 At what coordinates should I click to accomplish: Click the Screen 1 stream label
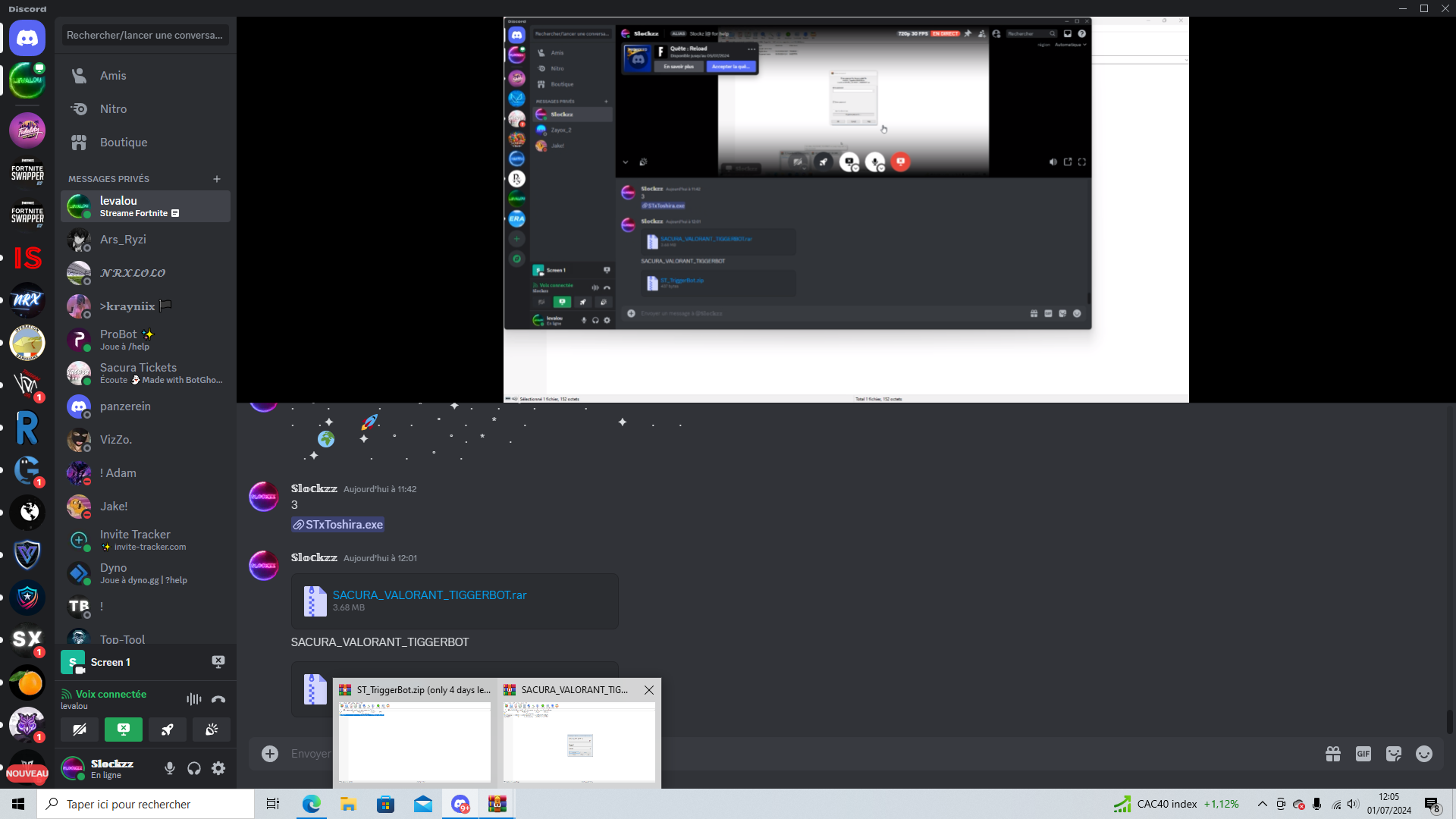111,662
